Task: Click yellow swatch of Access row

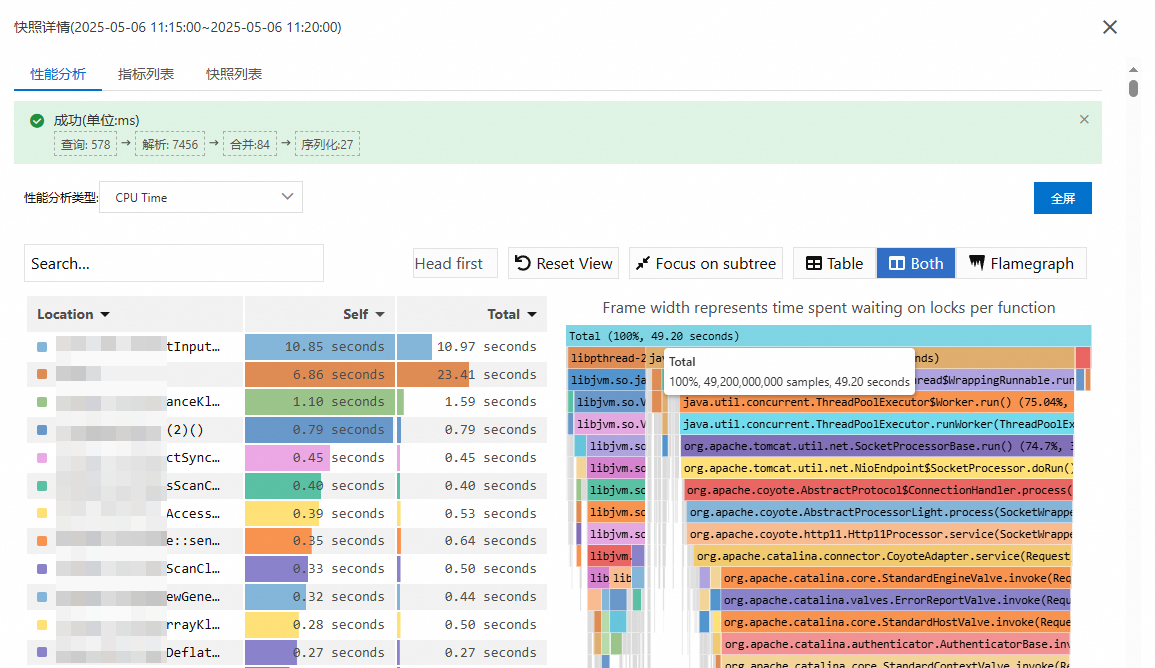Action: 42,513
